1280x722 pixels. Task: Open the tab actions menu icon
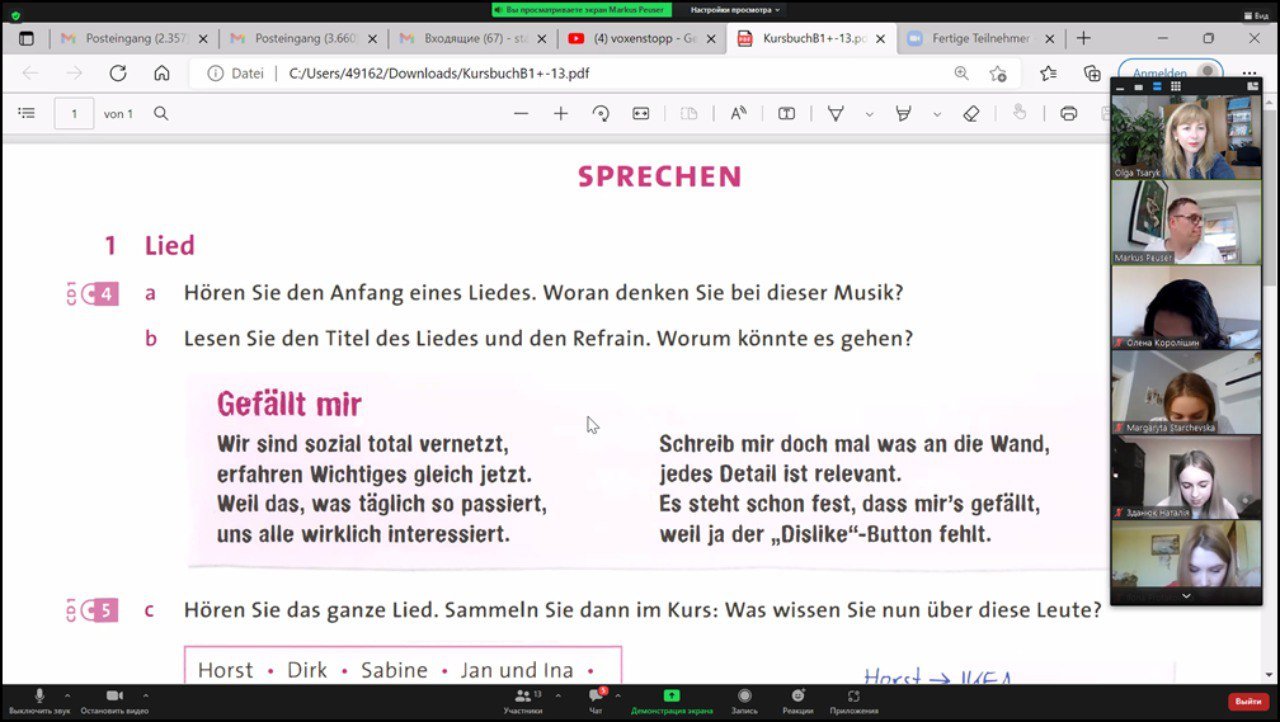26,38
